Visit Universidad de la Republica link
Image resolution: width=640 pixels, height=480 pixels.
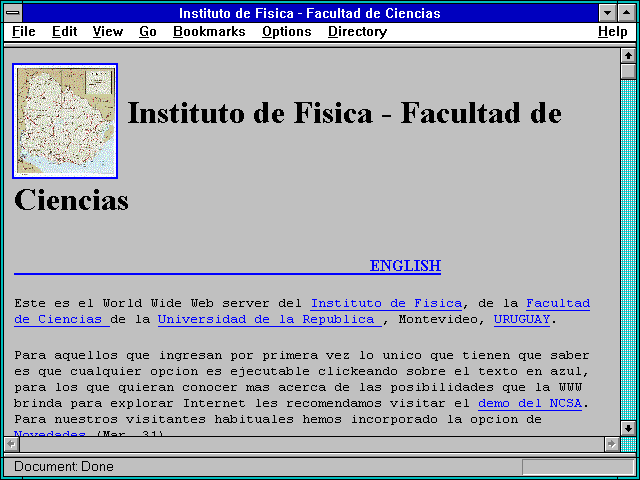pos(269,320)
